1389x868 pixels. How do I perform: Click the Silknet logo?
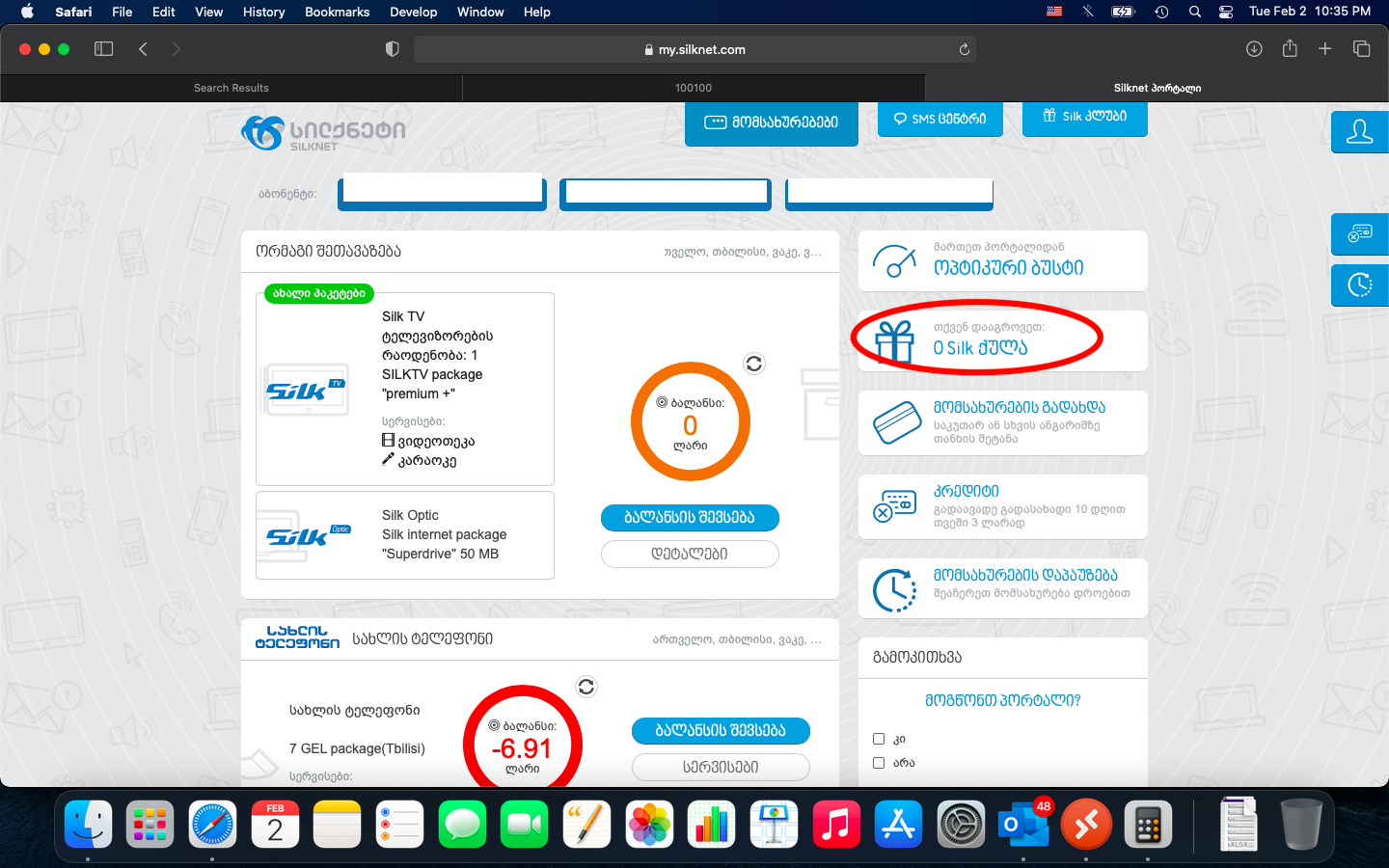pyautogui.click(x=323, y=133)
